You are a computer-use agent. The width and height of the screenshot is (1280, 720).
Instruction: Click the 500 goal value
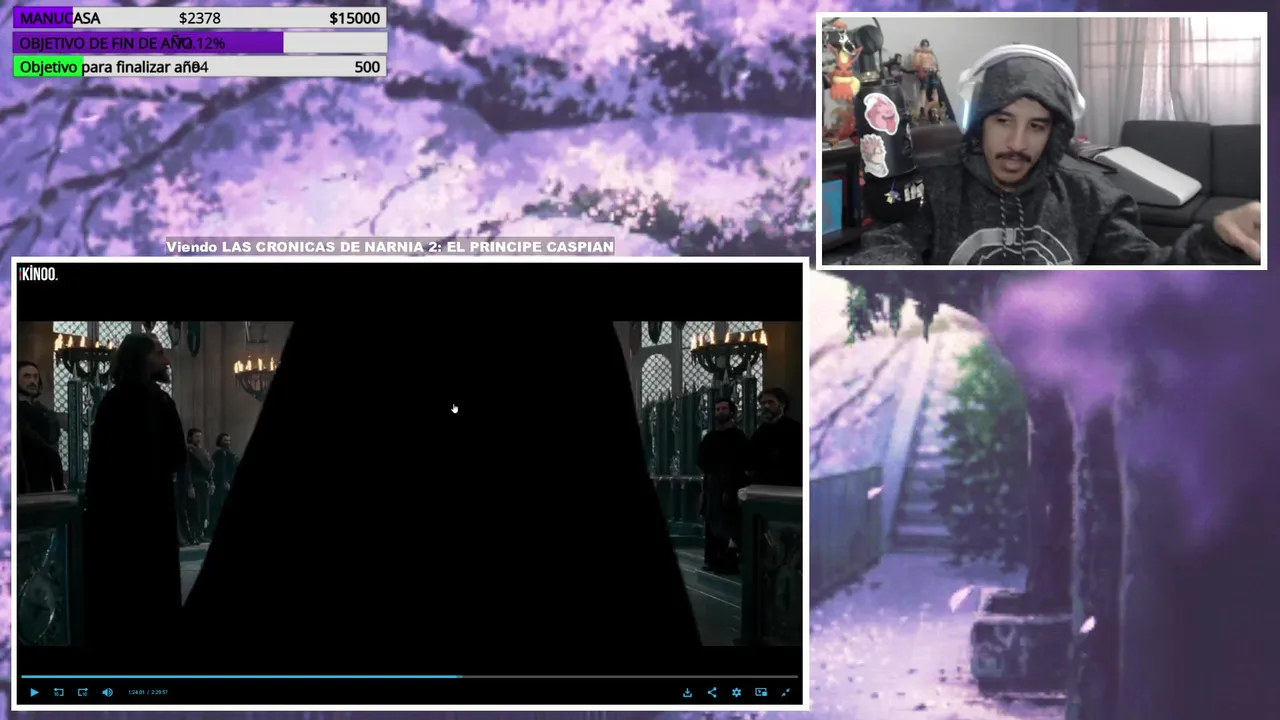tap(367, 67)
